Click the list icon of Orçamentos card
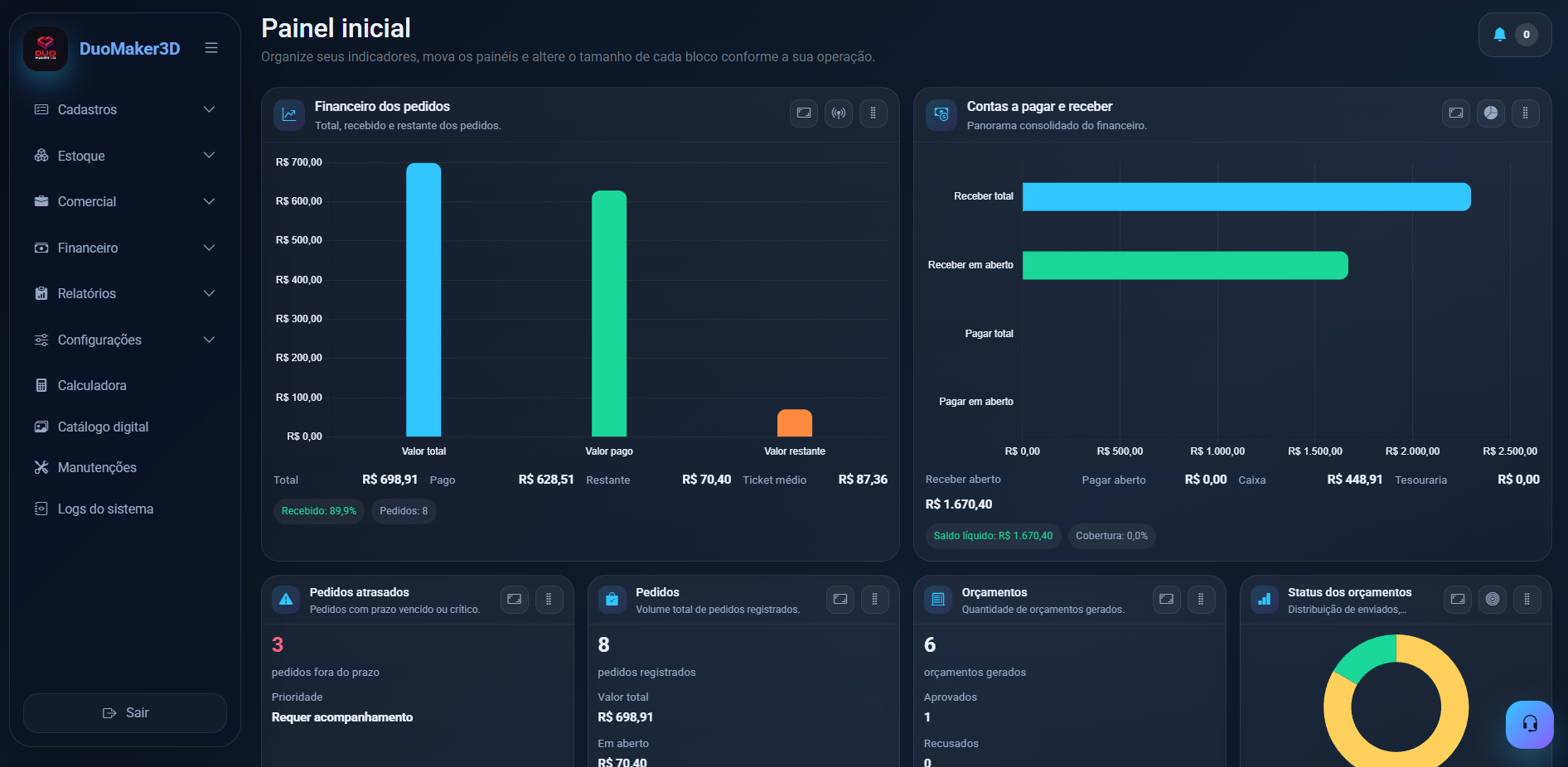This screenshot has width=1568, height=767. coord(938,600)
